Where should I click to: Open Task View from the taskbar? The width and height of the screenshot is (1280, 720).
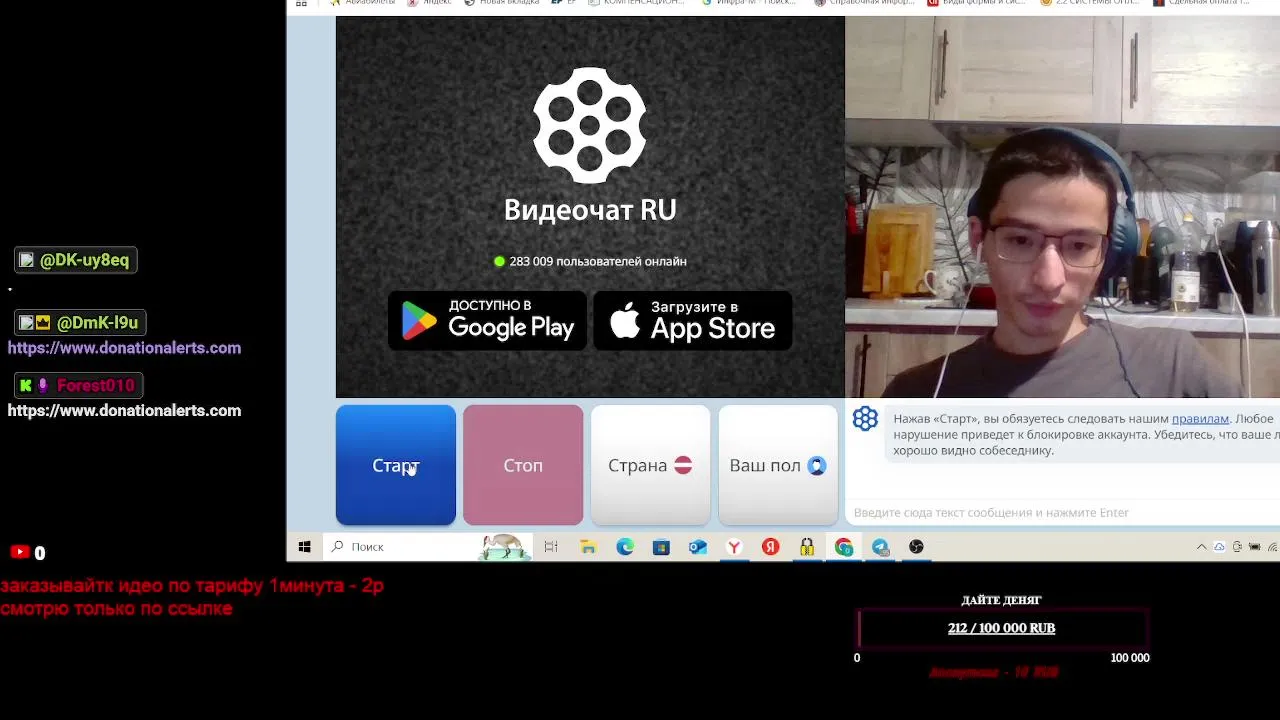coord(551,547)
